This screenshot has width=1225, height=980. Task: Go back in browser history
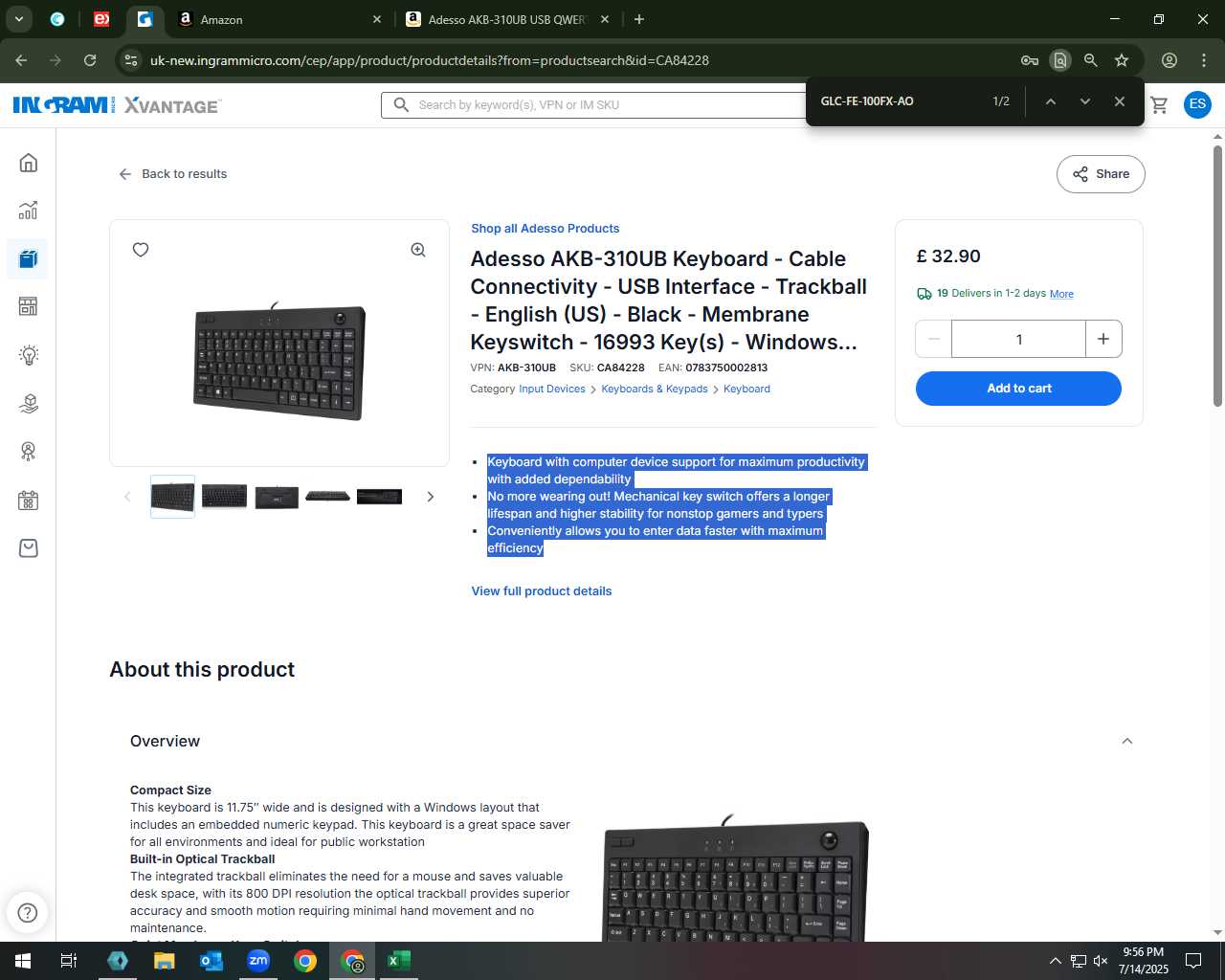click(21, 60)
